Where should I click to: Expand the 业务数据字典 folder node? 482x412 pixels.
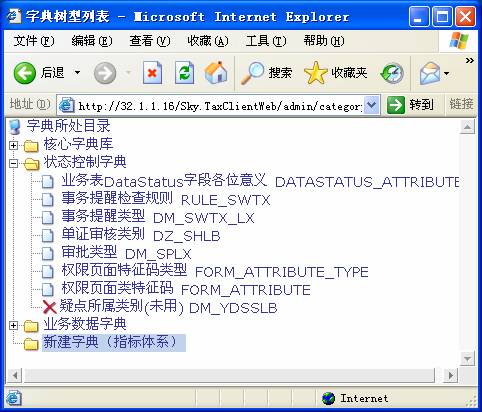(13, 325)
